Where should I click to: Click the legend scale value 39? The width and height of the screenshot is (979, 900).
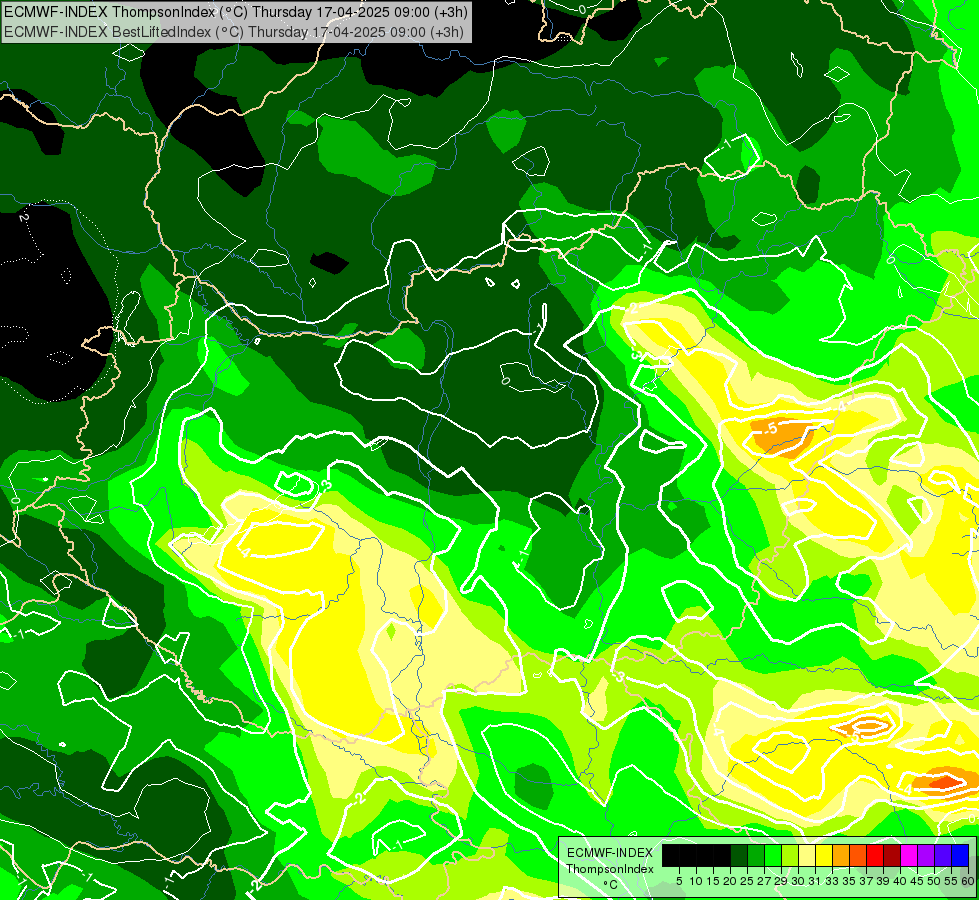click(x=883, y=881)
